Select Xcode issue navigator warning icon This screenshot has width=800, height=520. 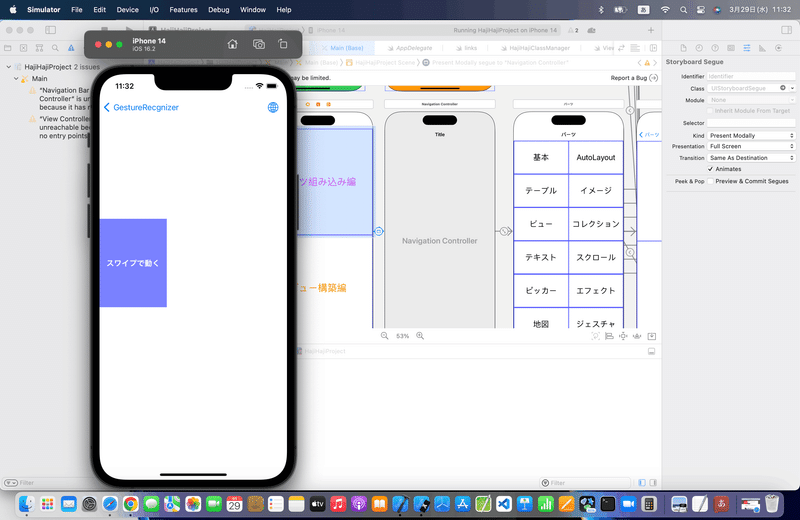71,48
